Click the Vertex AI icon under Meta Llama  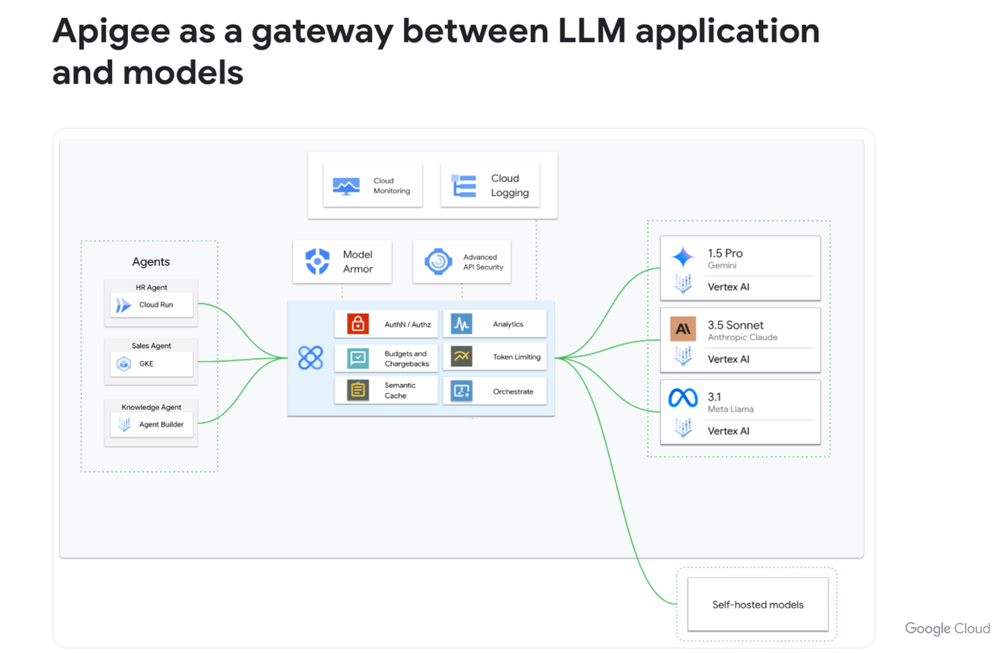683,428
